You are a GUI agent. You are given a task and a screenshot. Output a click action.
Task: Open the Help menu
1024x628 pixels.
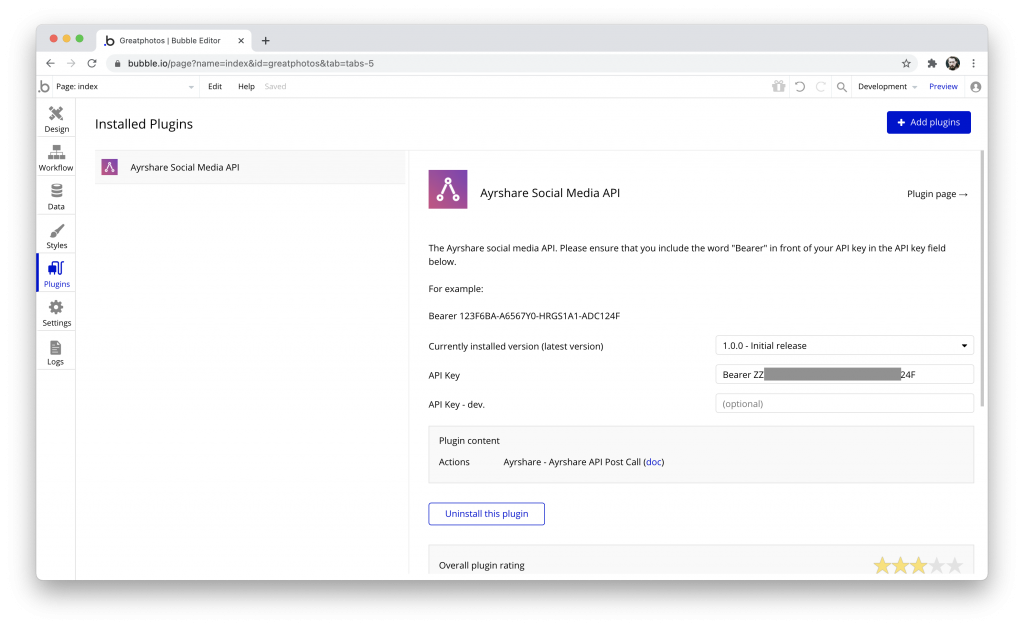(x=246, y=86)
